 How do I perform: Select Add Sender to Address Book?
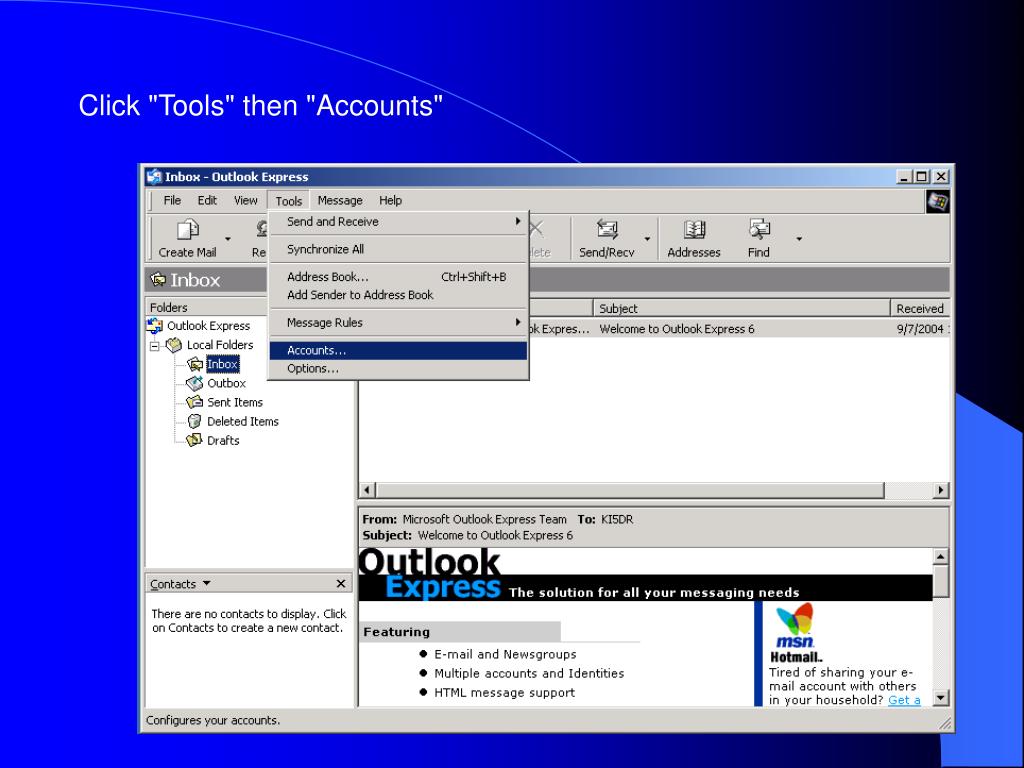tap(398, 295)
